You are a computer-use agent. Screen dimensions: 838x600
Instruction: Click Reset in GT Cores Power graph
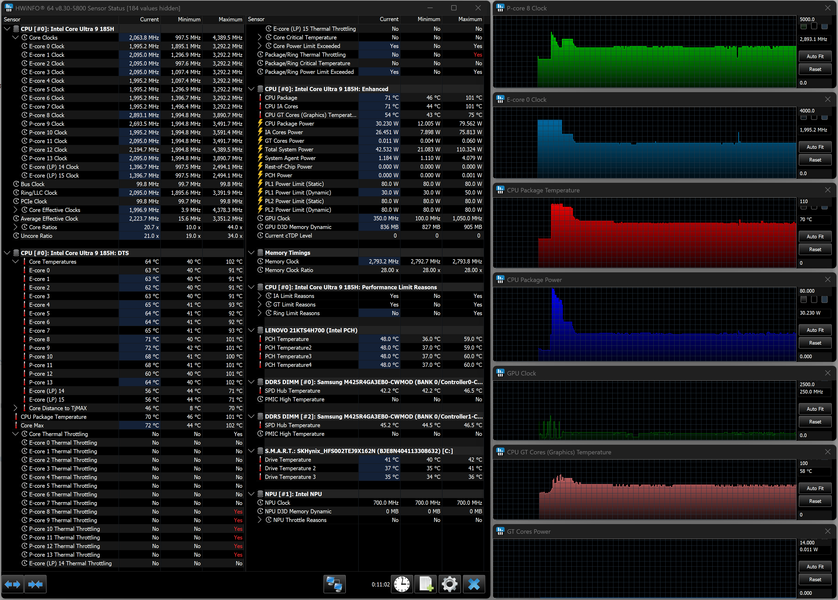pos(815,579)
